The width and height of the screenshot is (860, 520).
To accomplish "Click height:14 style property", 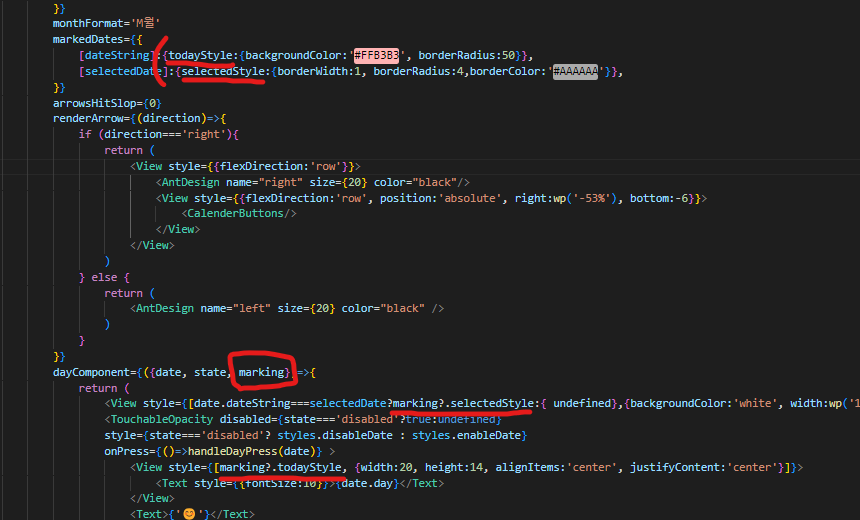I will tap(454, 467).
